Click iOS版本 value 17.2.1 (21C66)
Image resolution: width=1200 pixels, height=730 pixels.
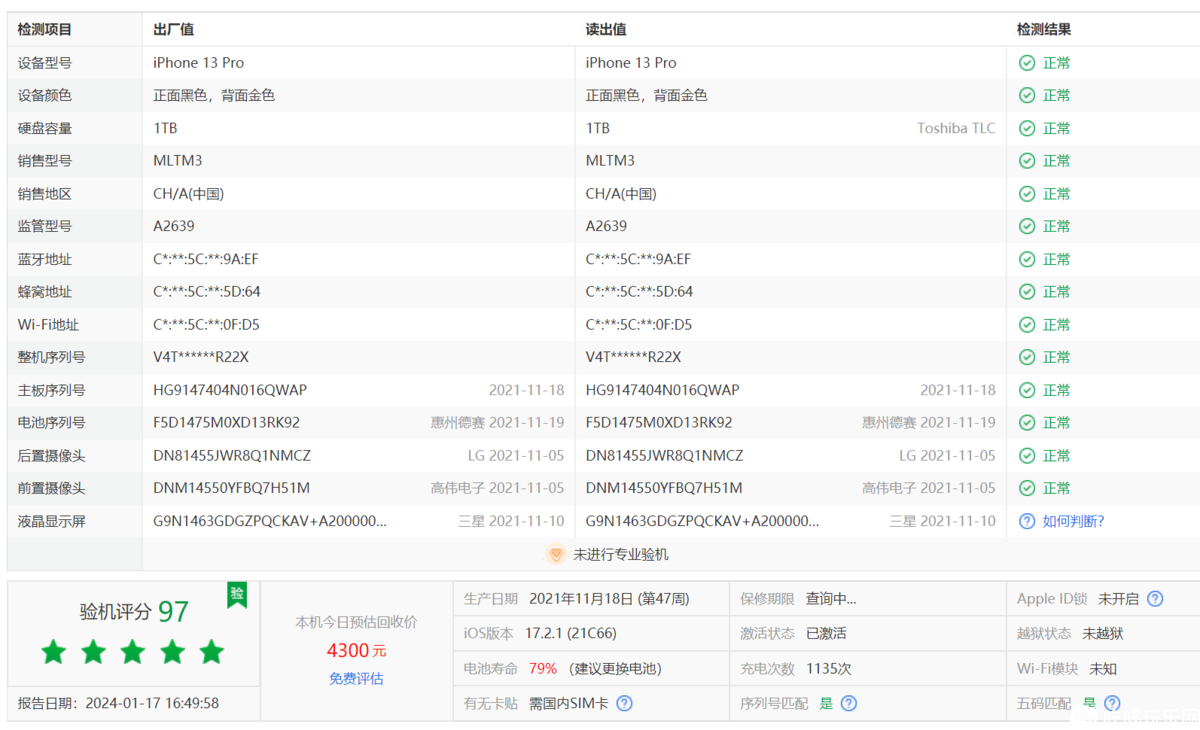(571, 633)
